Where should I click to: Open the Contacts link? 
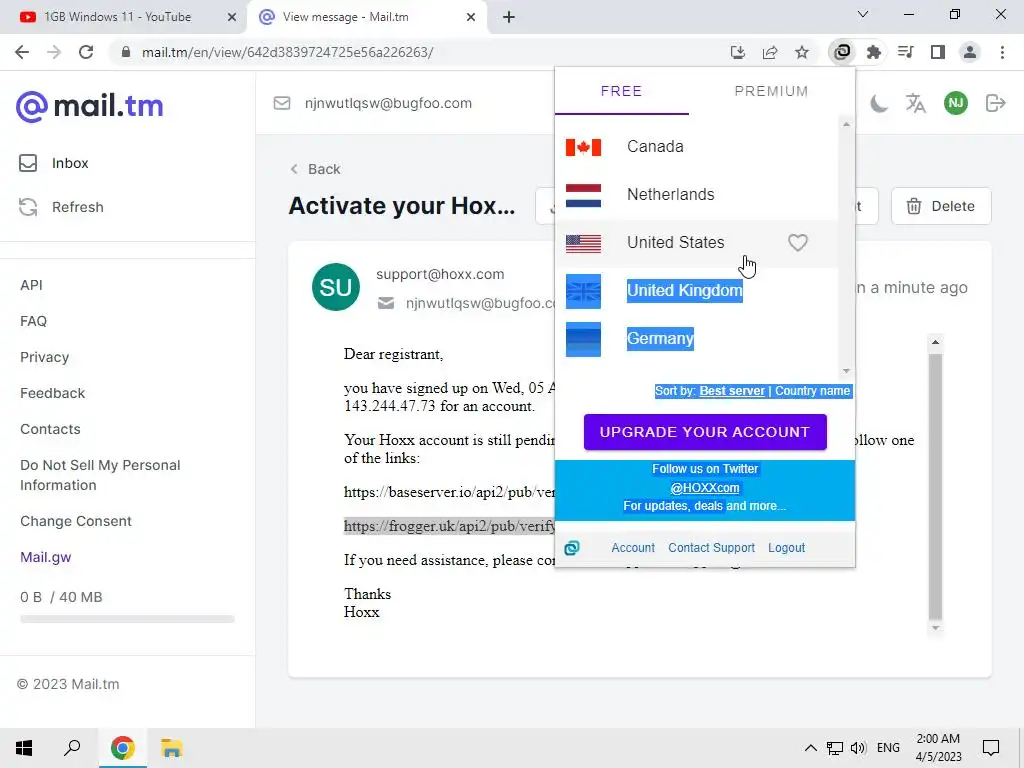pos(50,428)
